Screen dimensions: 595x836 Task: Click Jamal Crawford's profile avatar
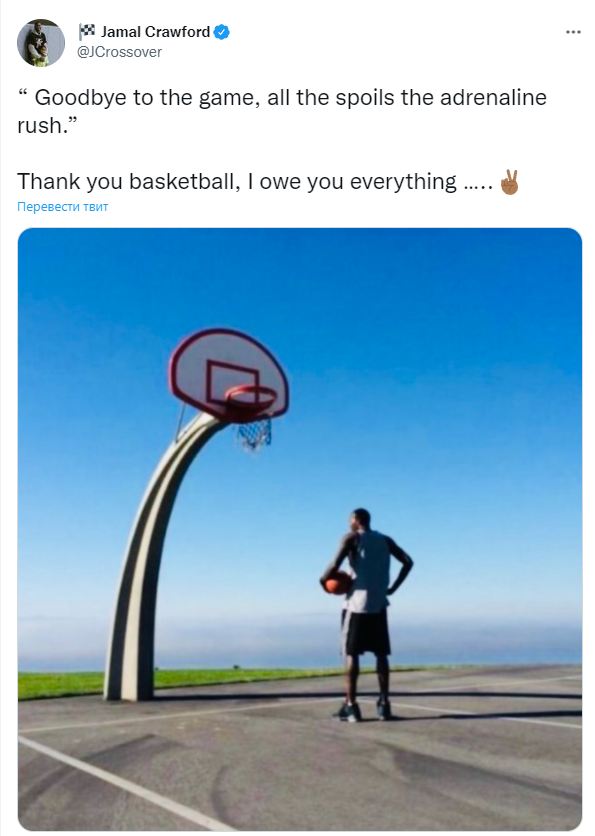tap(41, 43)
